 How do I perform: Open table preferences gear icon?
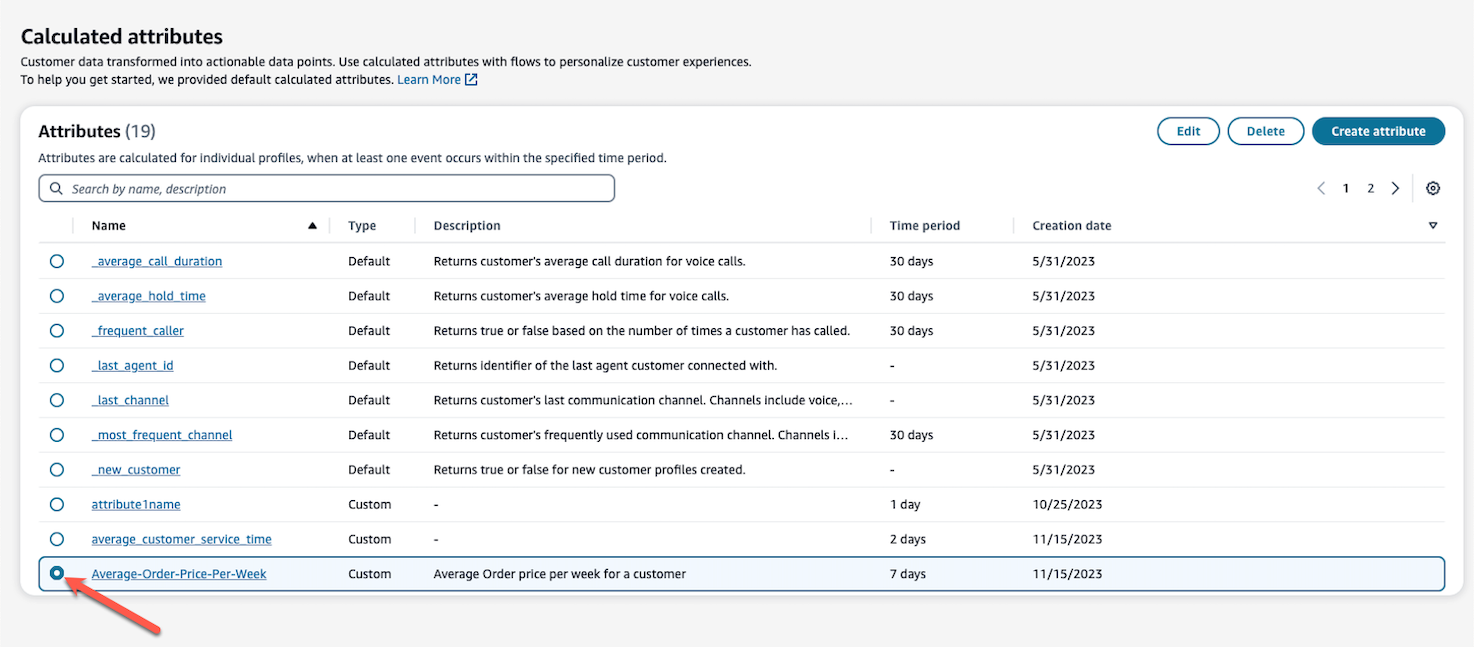[1433, 189]
